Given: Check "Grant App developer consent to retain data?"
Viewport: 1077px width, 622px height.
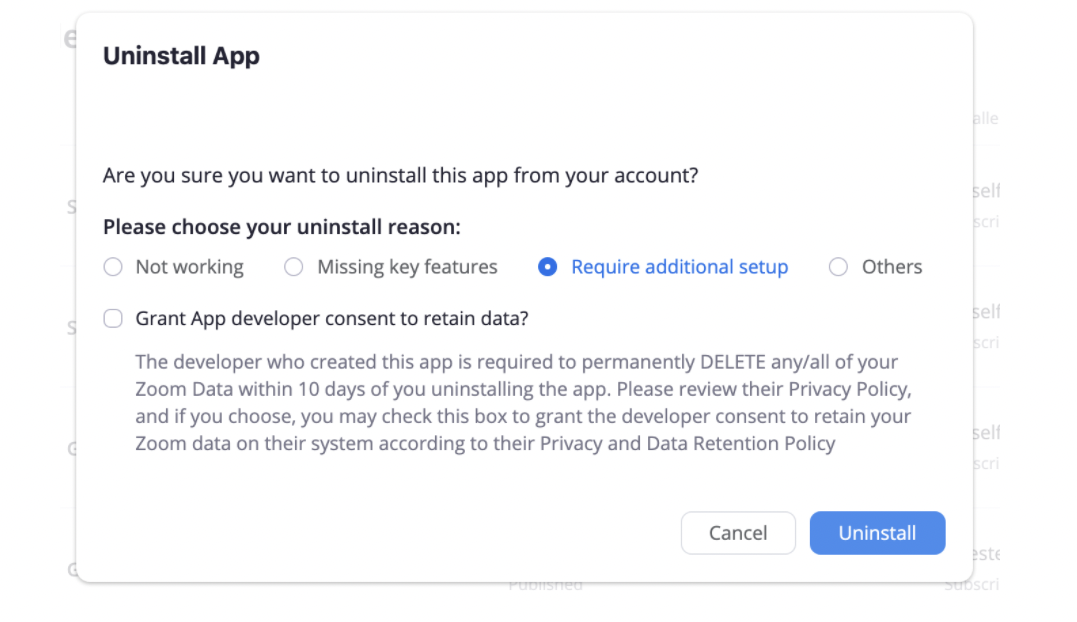Looking at the screenshot, I should (113, 318).
